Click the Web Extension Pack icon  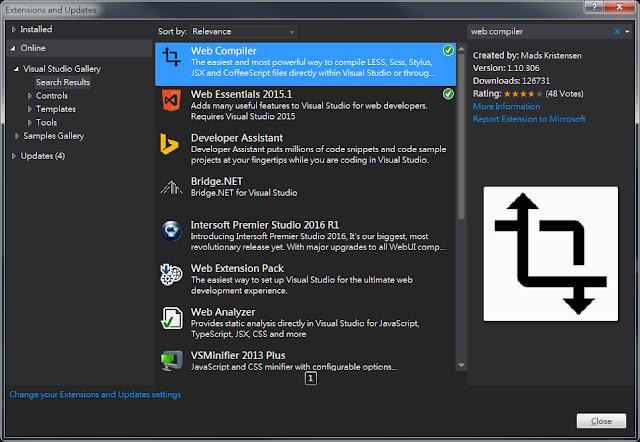tap(171, 274)
